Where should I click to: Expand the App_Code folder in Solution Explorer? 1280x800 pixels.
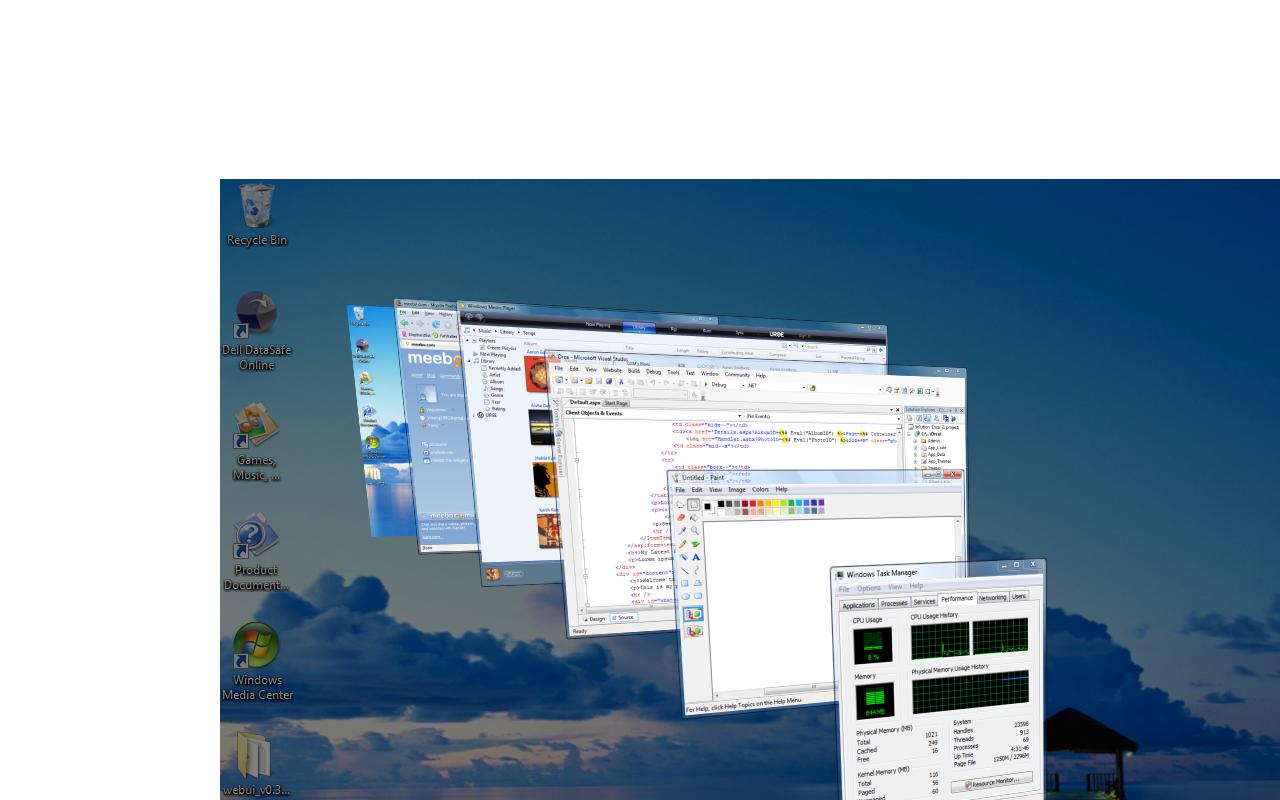[x=915, y=447]
